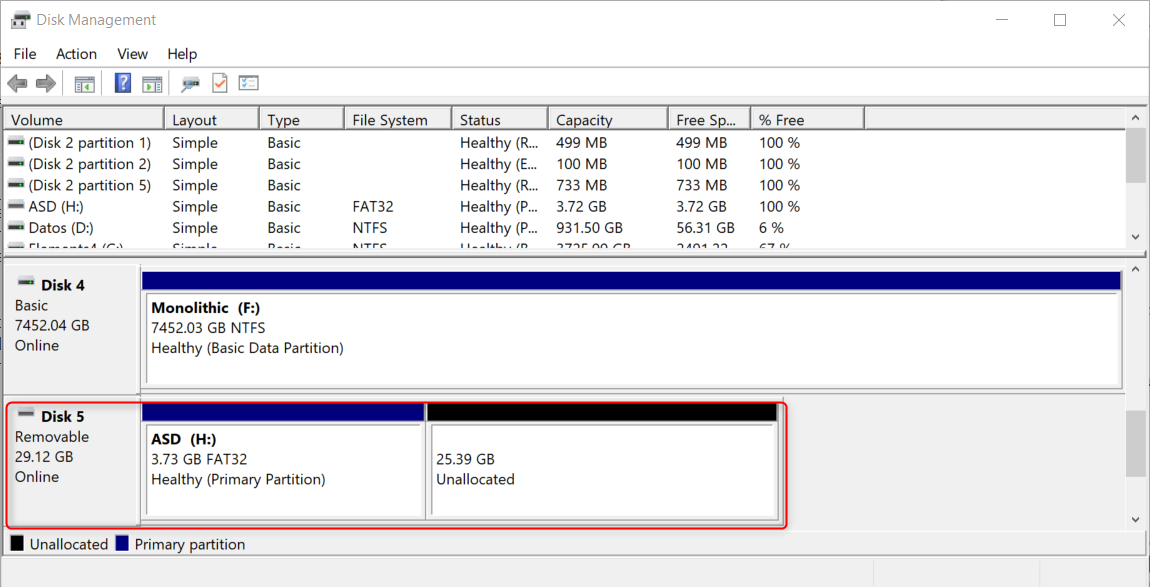
Task: Open the Action menu
Action: pos(76,54)
